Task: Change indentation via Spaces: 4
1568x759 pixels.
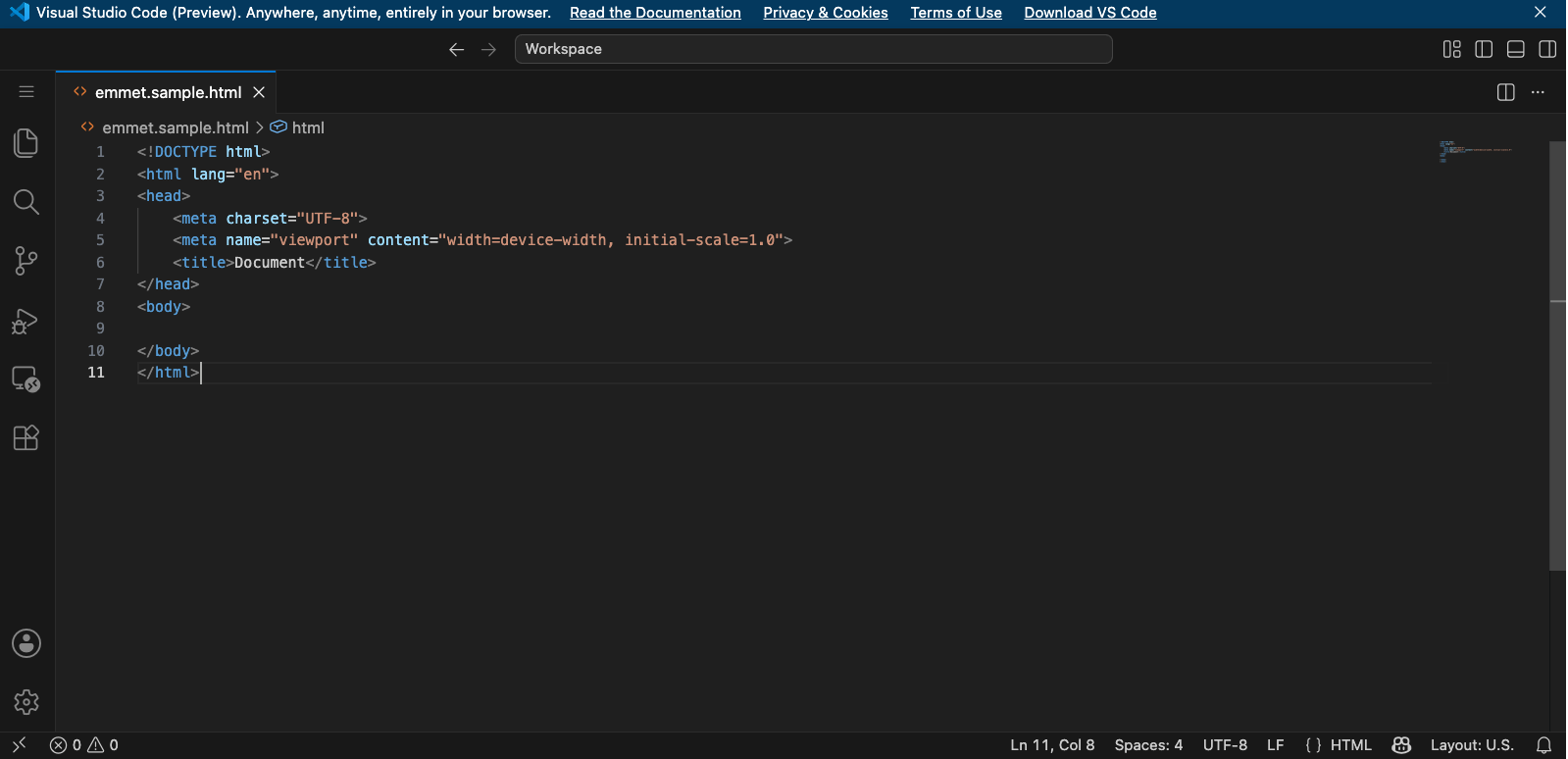Action: point(1148,745)
